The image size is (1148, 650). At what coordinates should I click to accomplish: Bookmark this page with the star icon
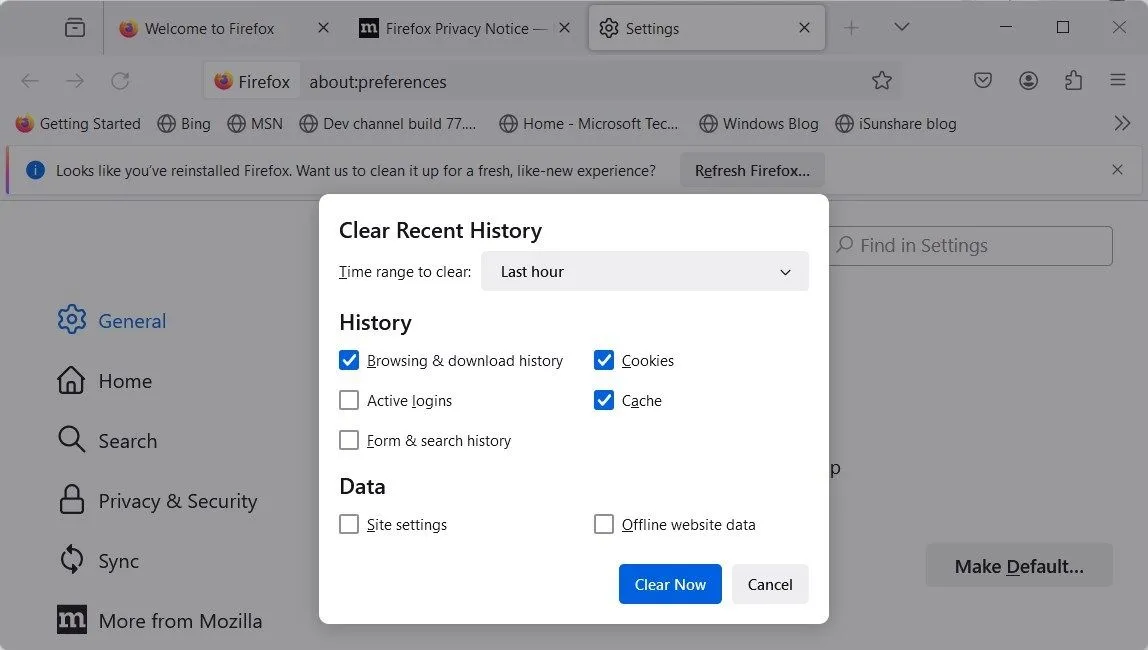881,81
